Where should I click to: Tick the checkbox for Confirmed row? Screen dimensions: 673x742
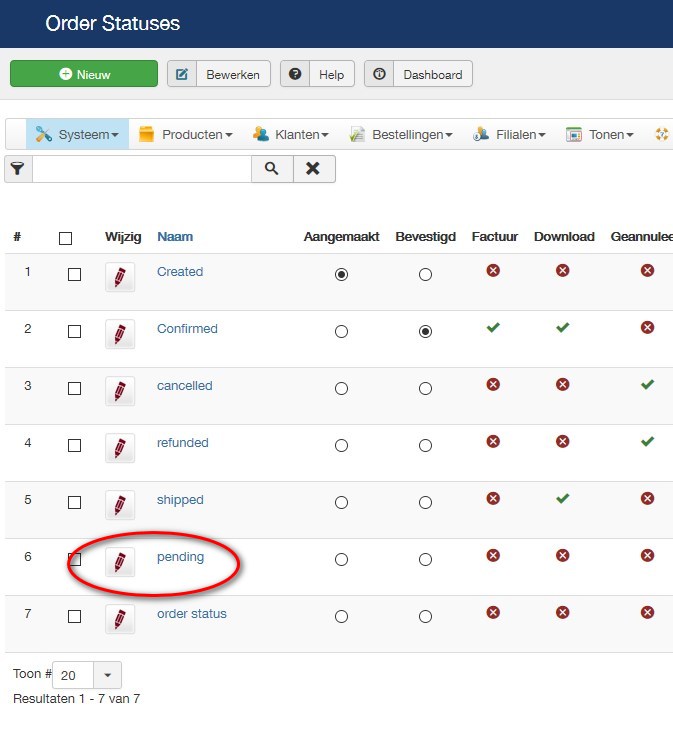[74, 331]
